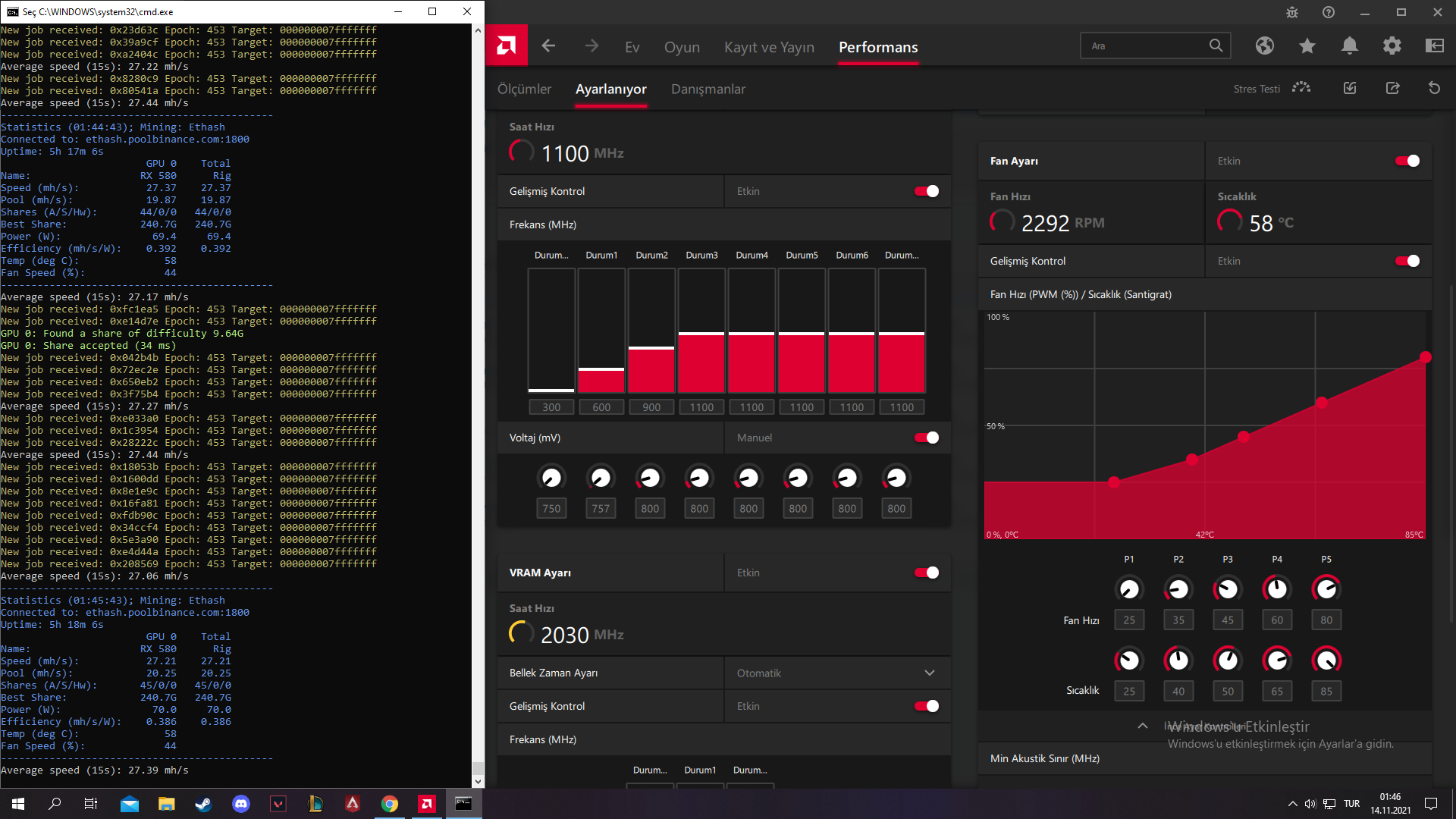Click the AMD logo home icon
1456x819 pixels.
coord(506,46)
